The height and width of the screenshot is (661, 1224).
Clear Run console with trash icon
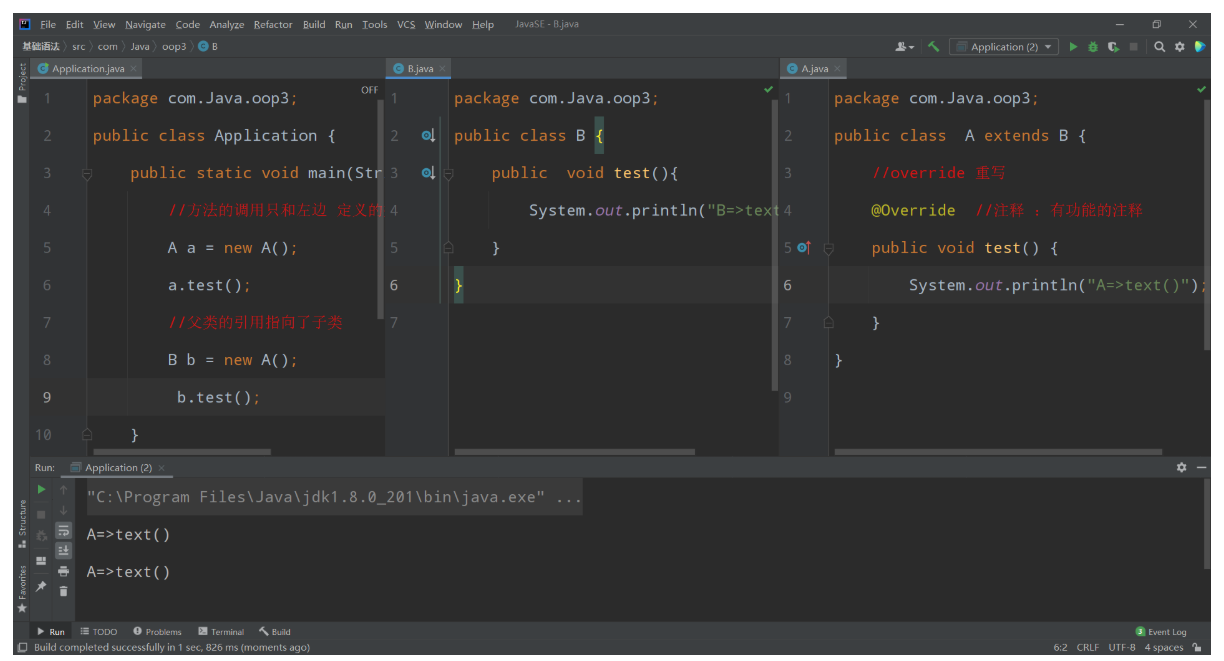pyautogui.click(x=63, y=591)
